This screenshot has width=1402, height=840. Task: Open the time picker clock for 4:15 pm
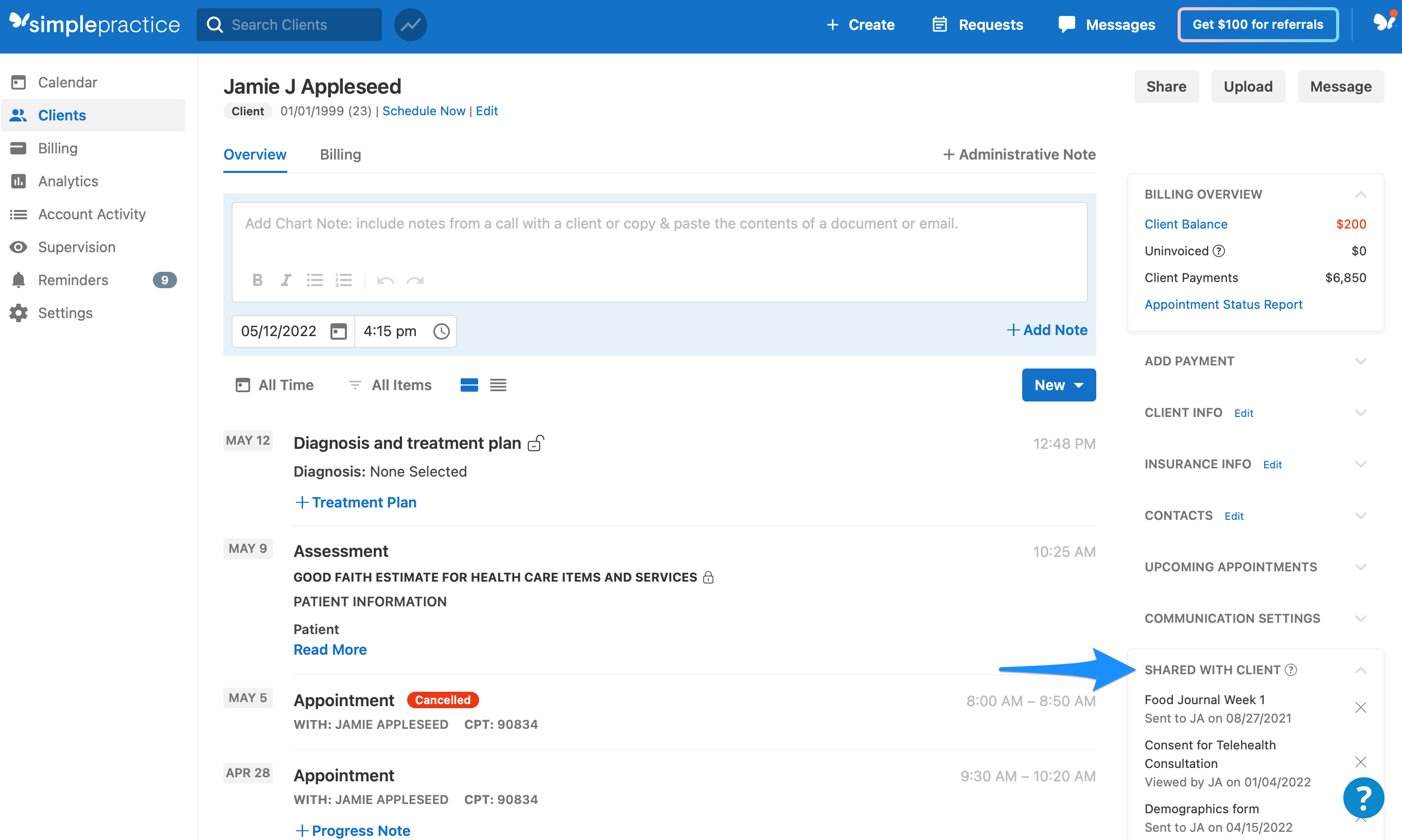click(x=441, y=331)
